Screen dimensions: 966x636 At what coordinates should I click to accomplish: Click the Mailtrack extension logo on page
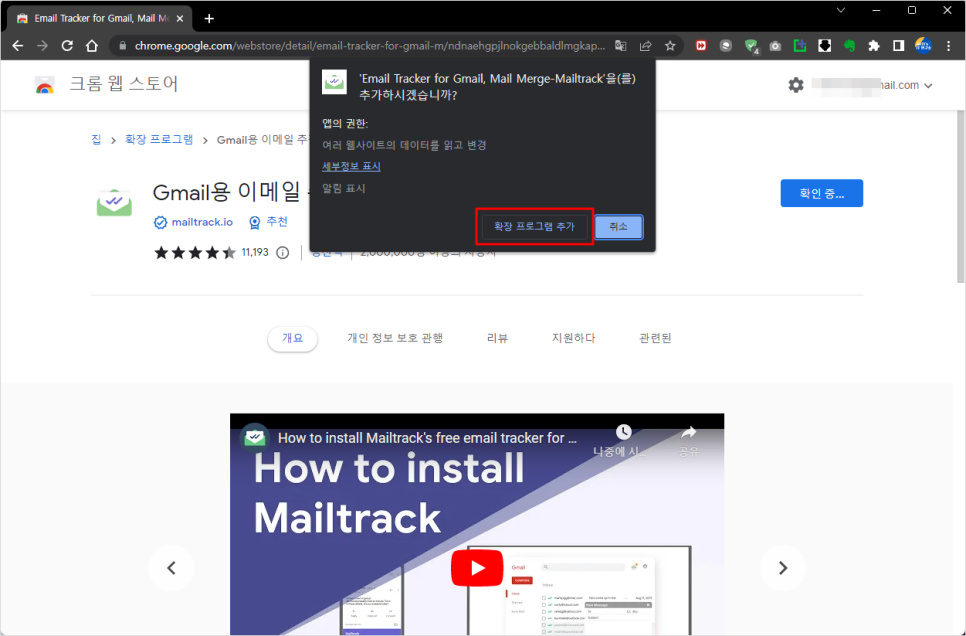click(114, 202)
